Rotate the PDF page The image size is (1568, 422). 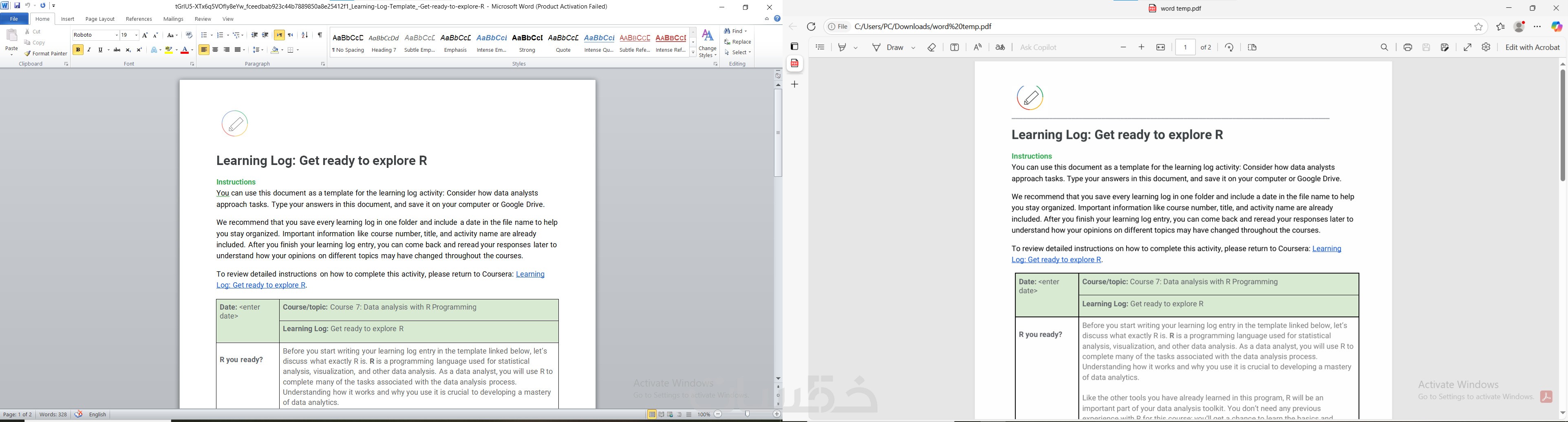tap(1229, 47)
